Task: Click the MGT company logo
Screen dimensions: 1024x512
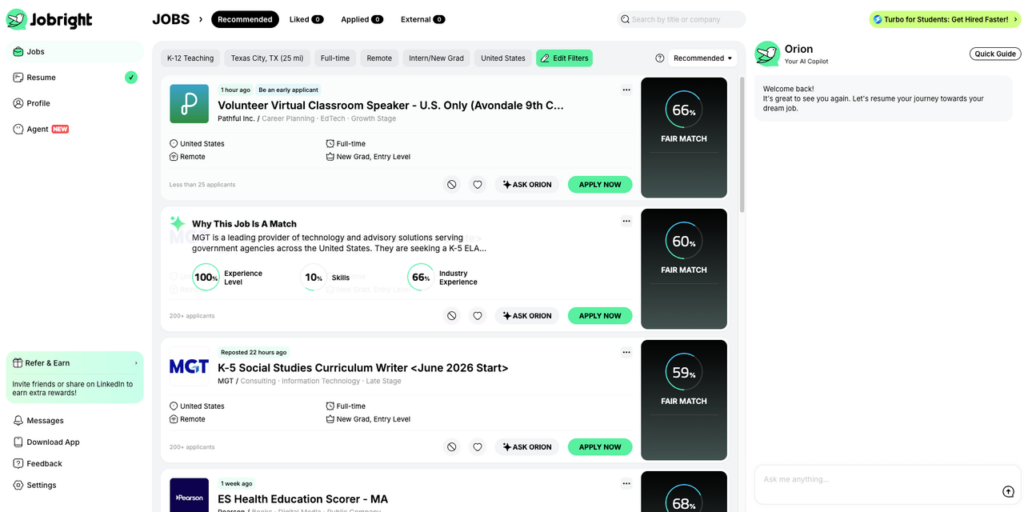Action: click(189, 366)
